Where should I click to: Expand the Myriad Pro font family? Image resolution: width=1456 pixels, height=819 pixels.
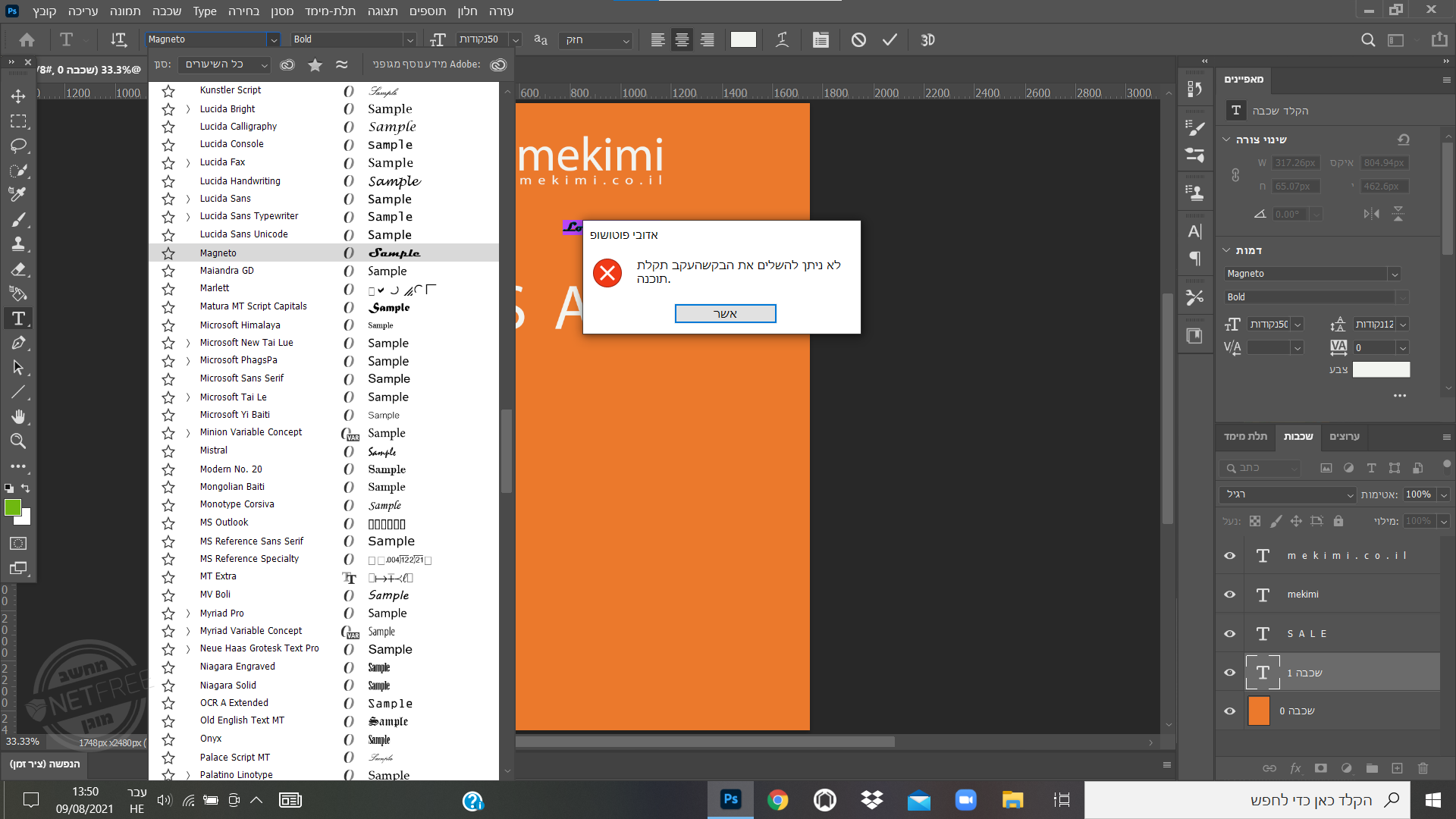tap(188, 613)
